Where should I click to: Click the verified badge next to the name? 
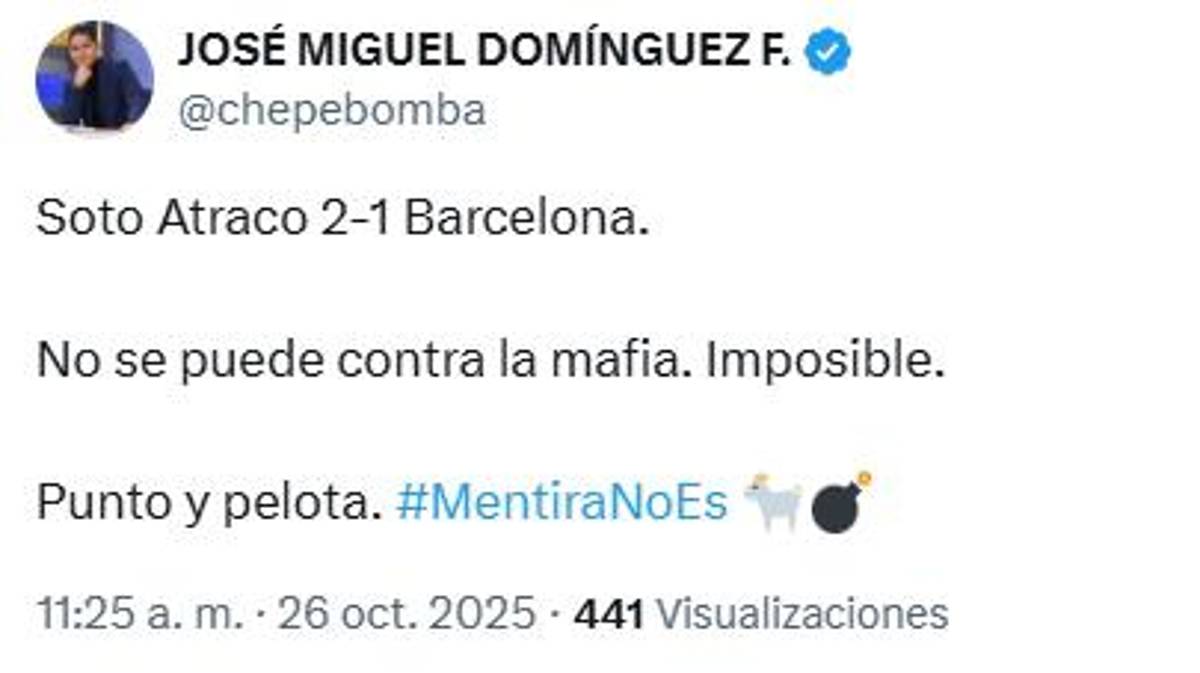pyautogui.click(x=827, y=46)
